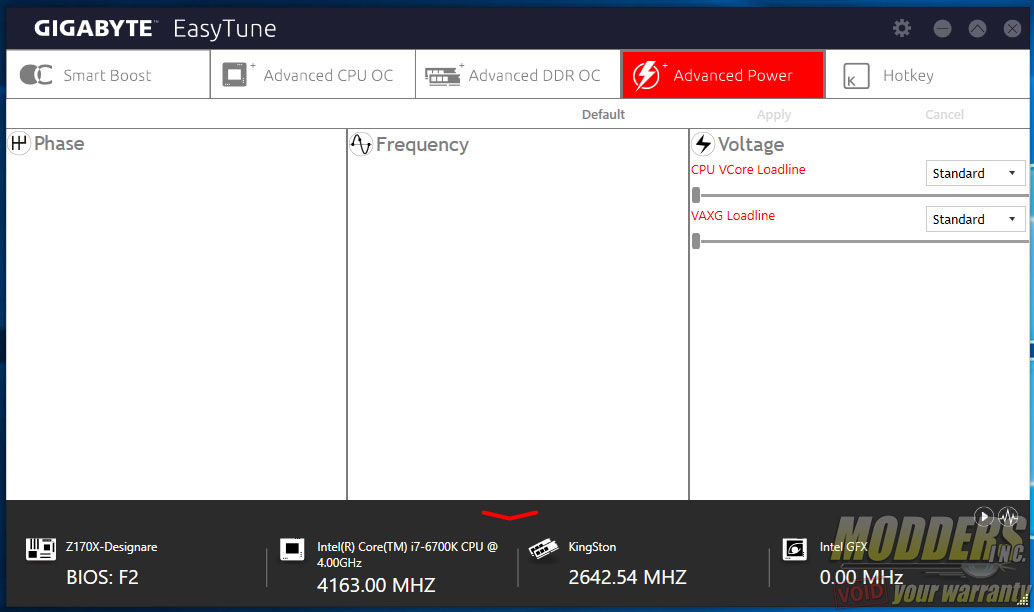Image resolution: width=1034 pixels, height=612 pixels.
Task: Open the CPU VCore Loadline dropdown
Action: point(975,173)
